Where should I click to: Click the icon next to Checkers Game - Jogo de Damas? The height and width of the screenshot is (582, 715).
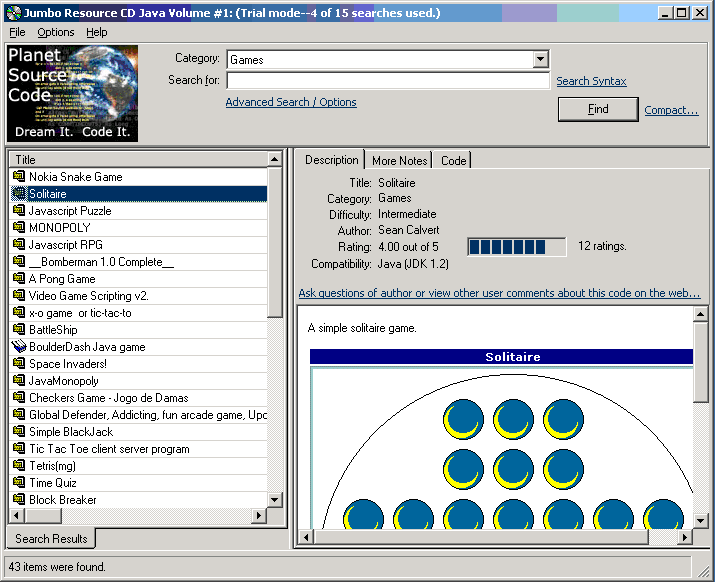tap(19, 397)
